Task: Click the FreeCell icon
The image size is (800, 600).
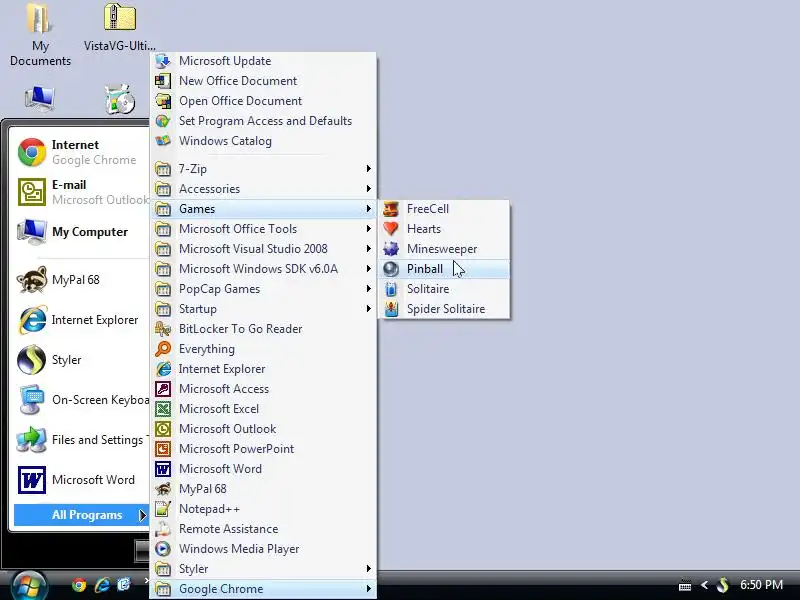Action: (x=391, y=209)
